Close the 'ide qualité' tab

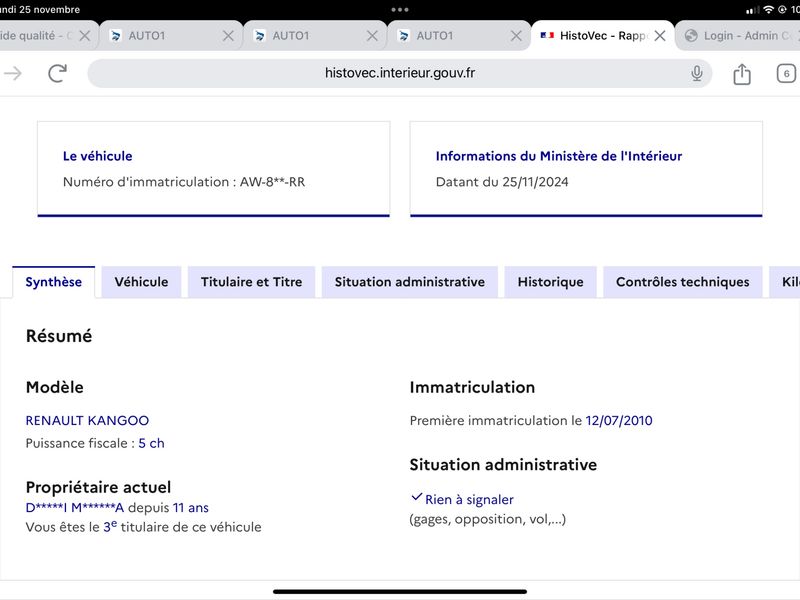click(x=85, y=36)
